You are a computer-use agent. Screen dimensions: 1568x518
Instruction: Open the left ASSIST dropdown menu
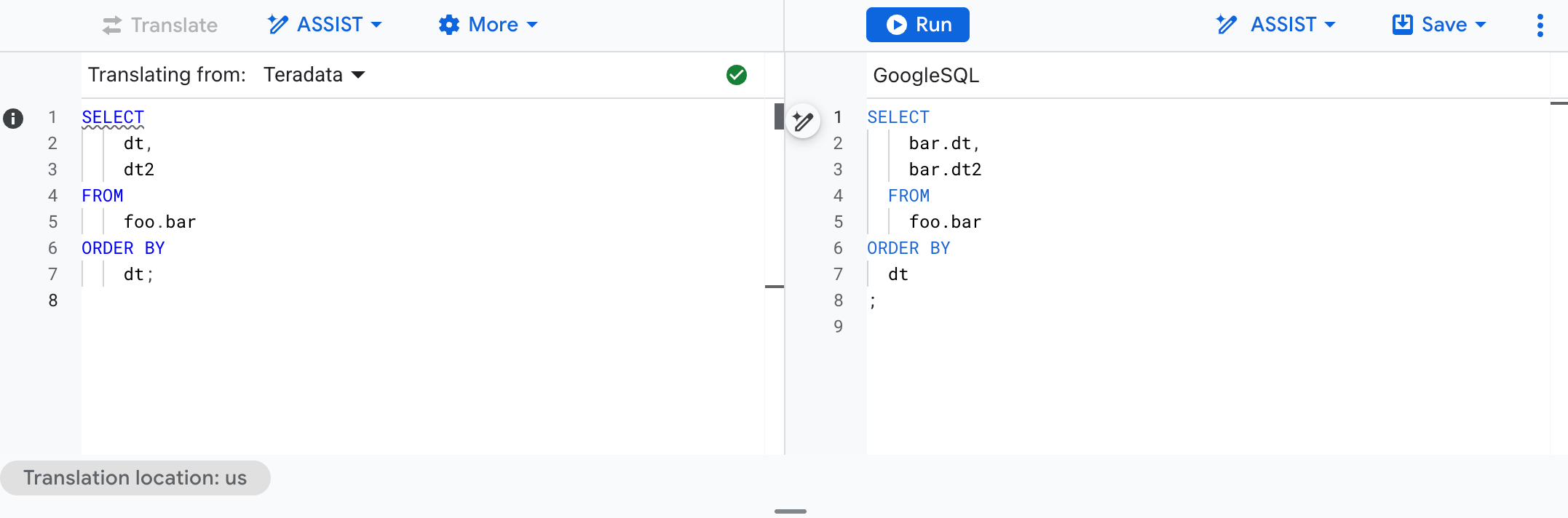click(325, 25)
